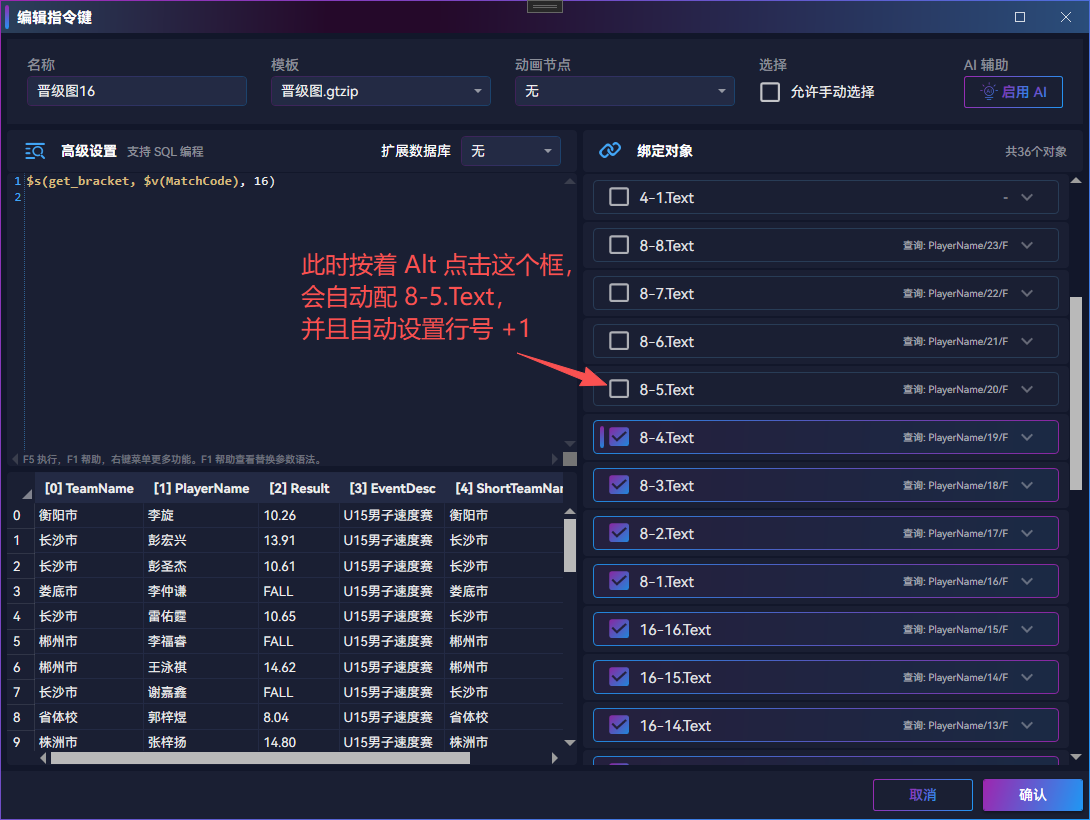Click the data table horizontal scrollbar thumb
Viewport: 1090px width, 820px height.
pyautogui.click(x=260, y=758)
